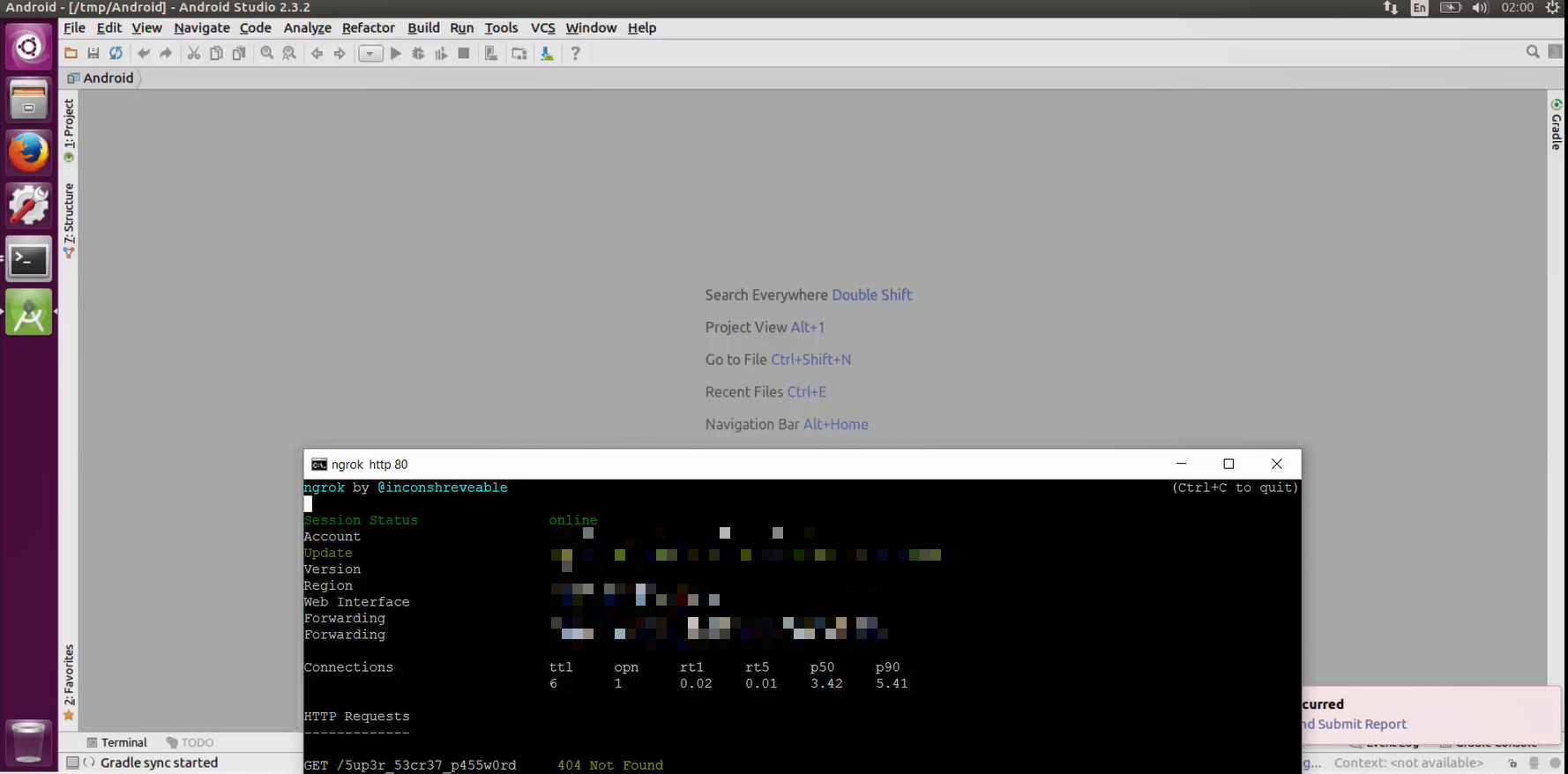
Task: Open the VCS menu
Action: pyautogui.click(x=542, y=28)
